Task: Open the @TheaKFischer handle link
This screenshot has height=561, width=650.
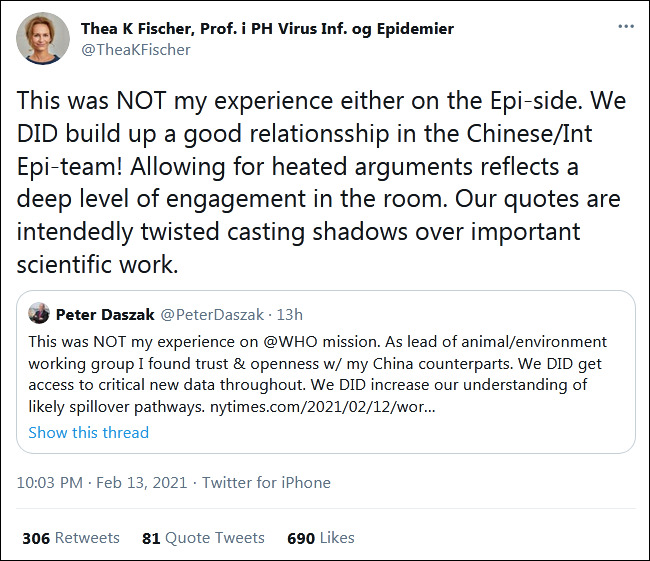Action: click(x=136, y=49)
